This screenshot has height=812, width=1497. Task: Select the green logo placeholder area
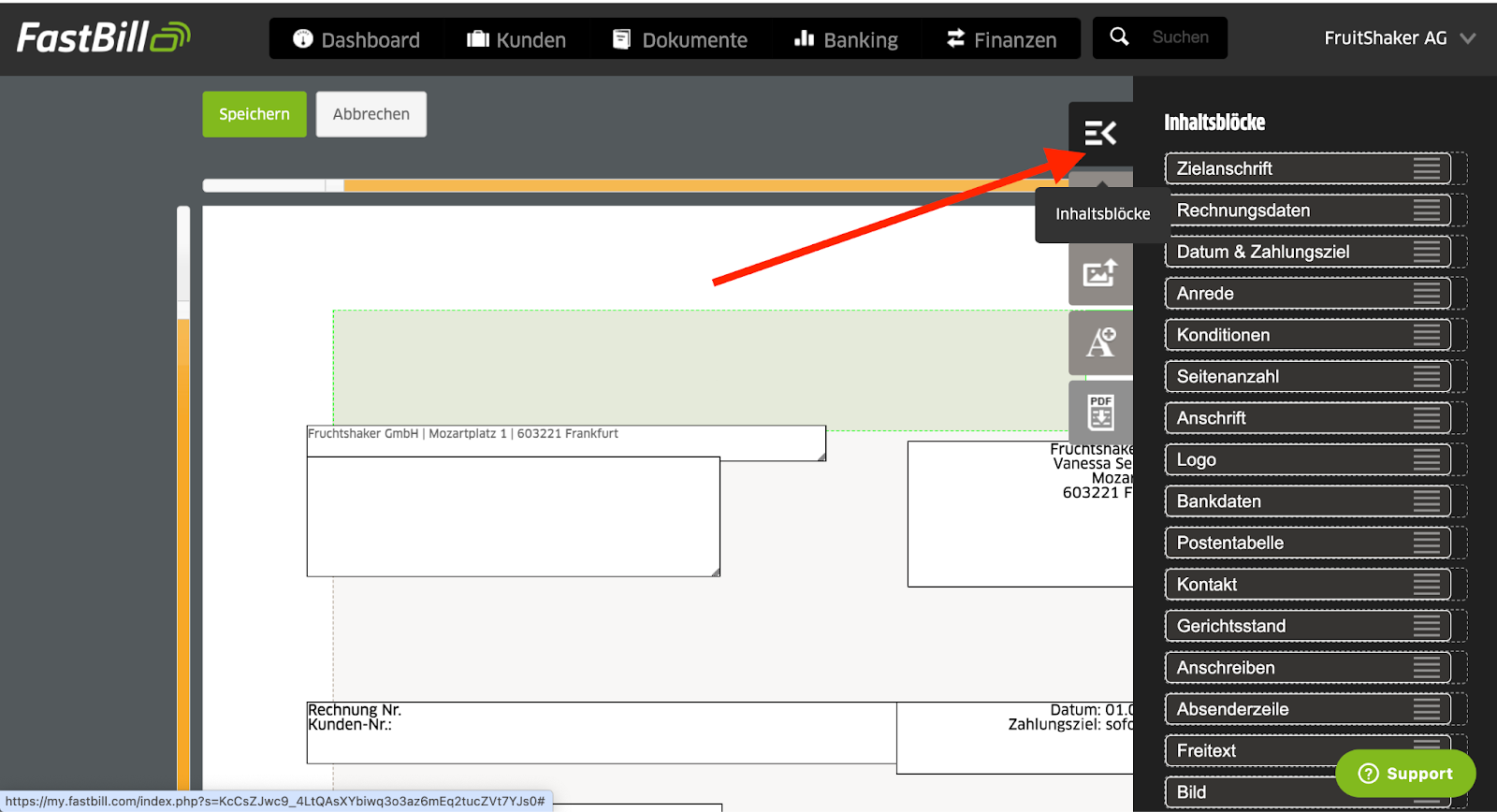point(702,369)
